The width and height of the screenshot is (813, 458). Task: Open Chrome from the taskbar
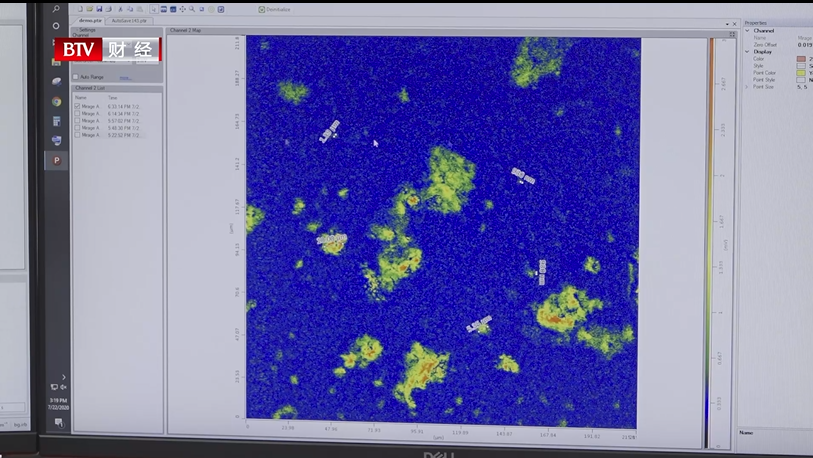[x=57, y=101]
